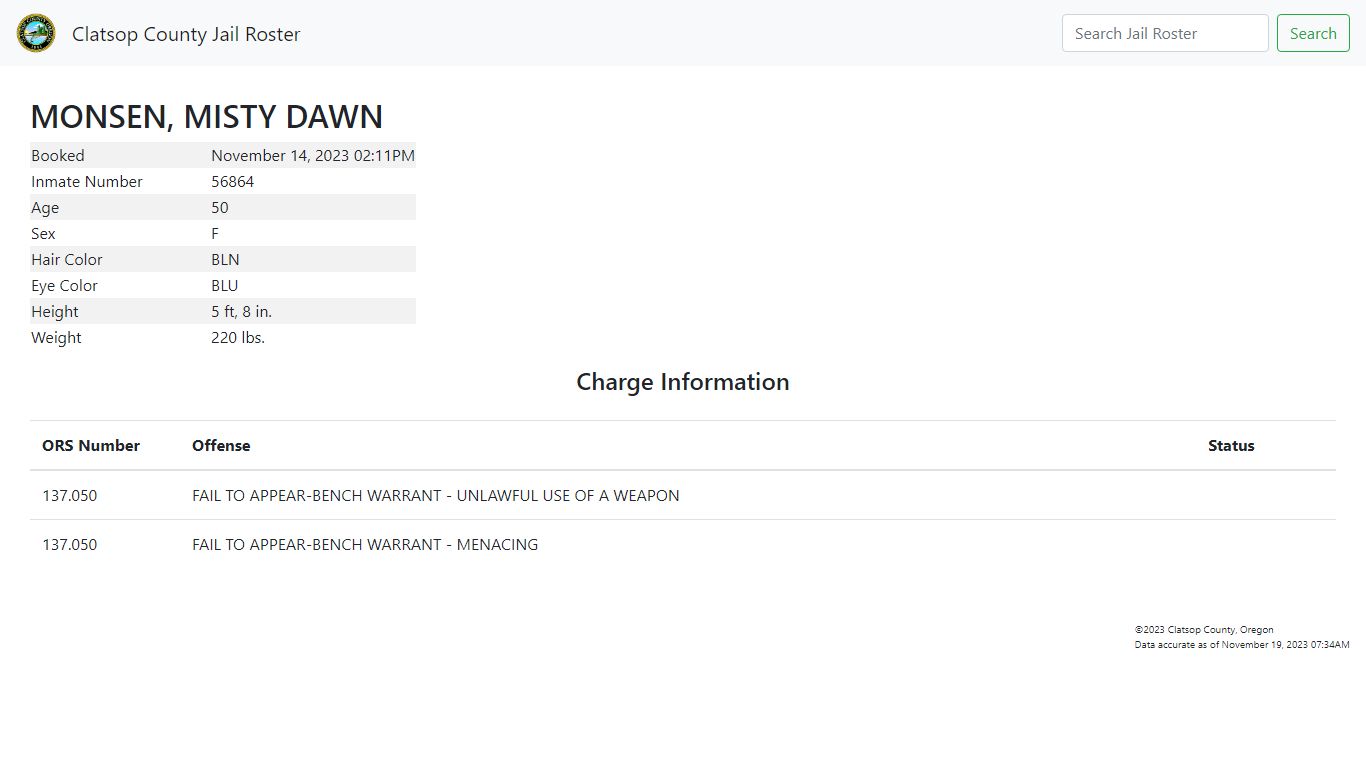
Task: Click the Offense column header
Action: [x=221, y=446]
